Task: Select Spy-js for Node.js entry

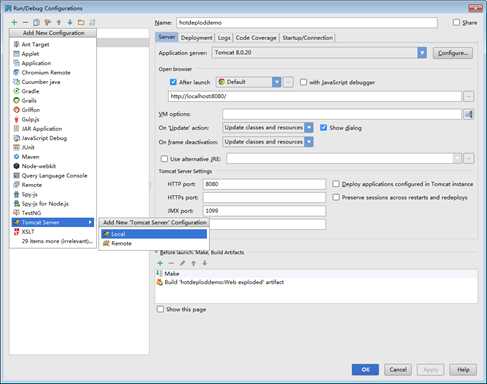Action: tap(53, 204)
